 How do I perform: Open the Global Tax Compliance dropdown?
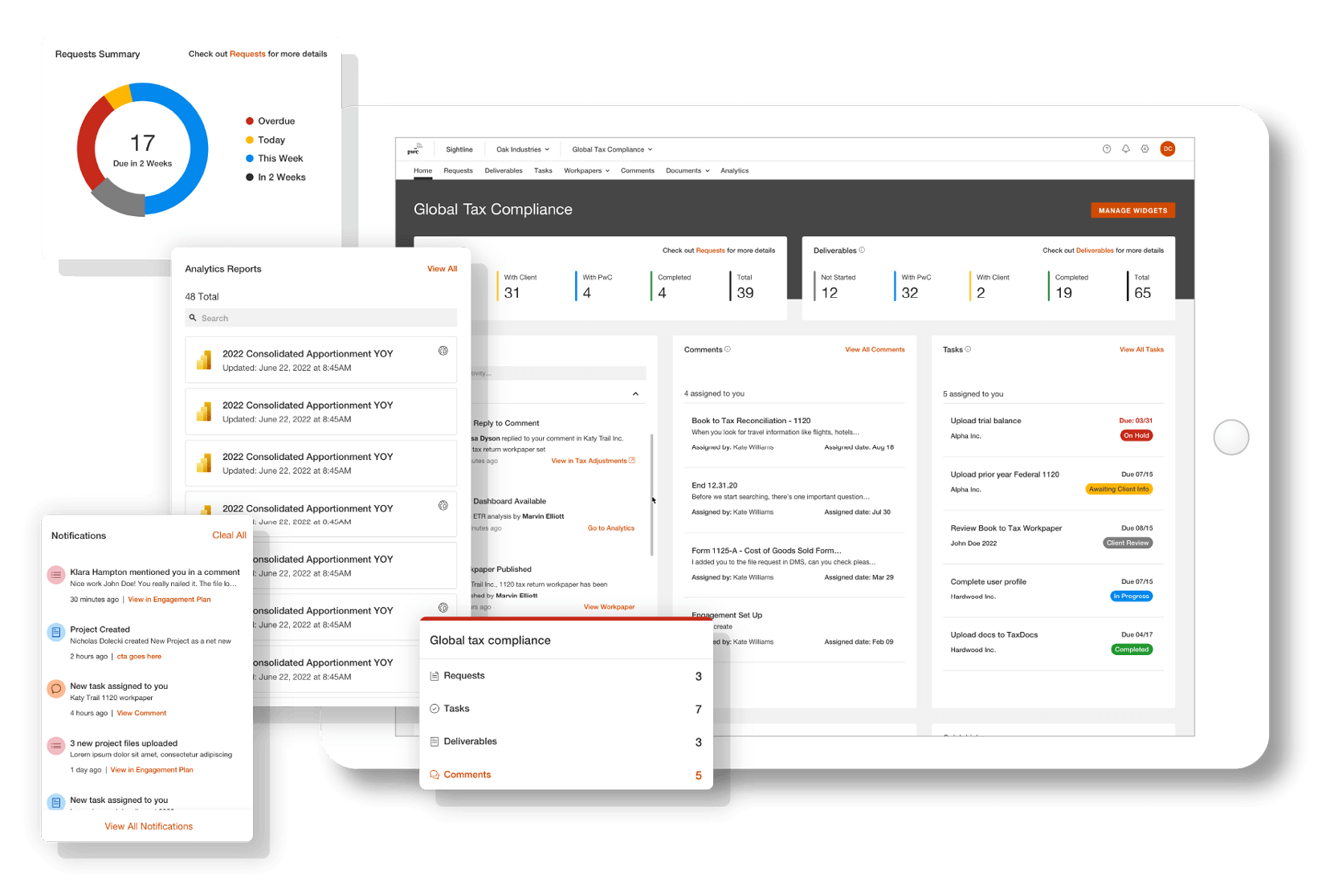(x=612, y=149)
